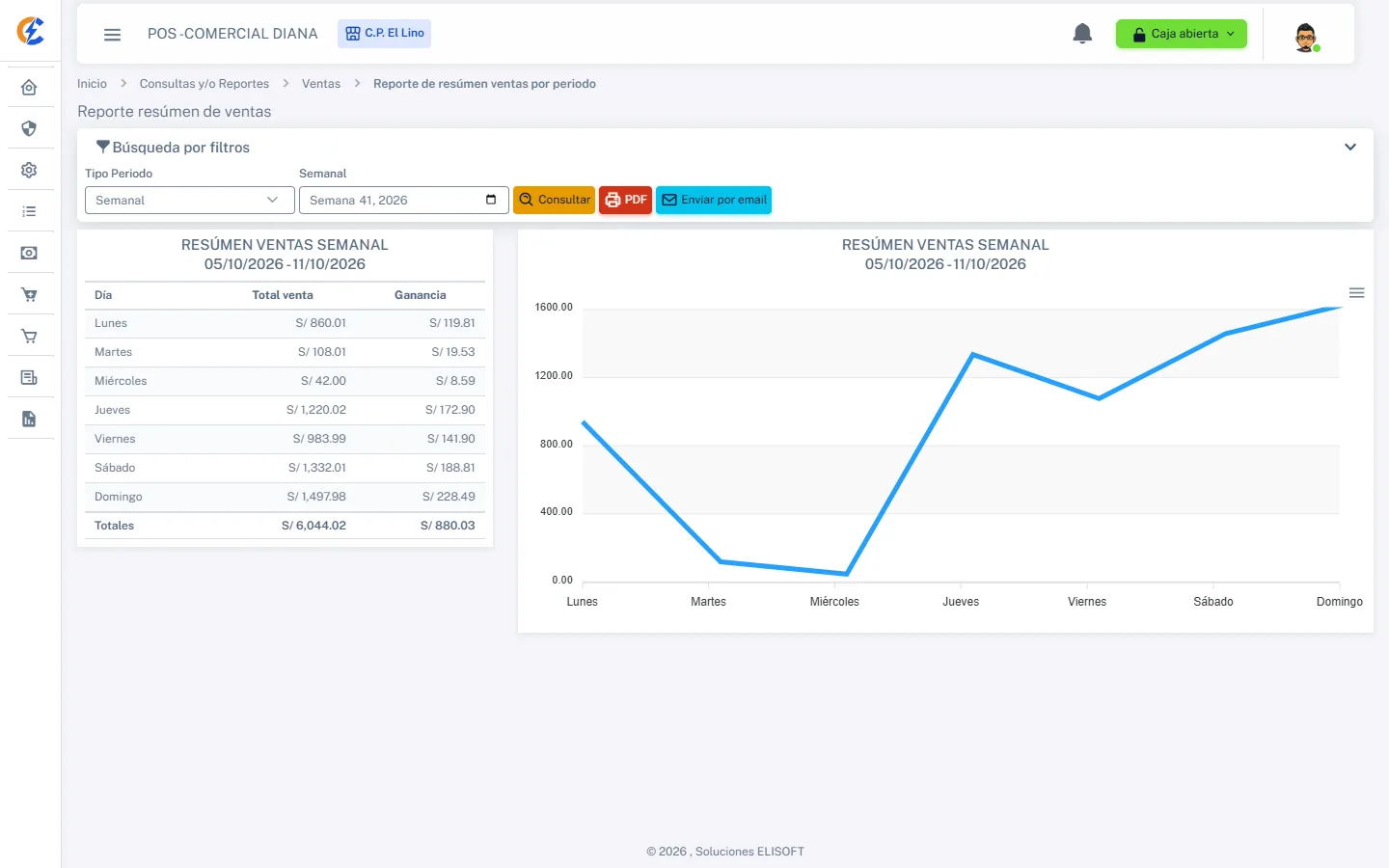1389x868 pixels.
Task: Select the Jueves total S/ 1,220.02
Action: tap(316, 410)
